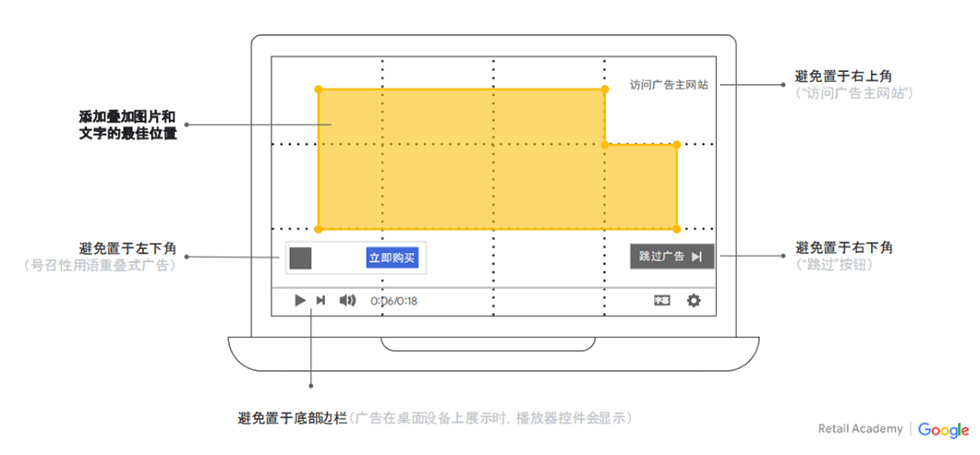The height and width of the screenshot is (455, 980).
Task: Open player settings via the gear icon
Action: (693, 300)
